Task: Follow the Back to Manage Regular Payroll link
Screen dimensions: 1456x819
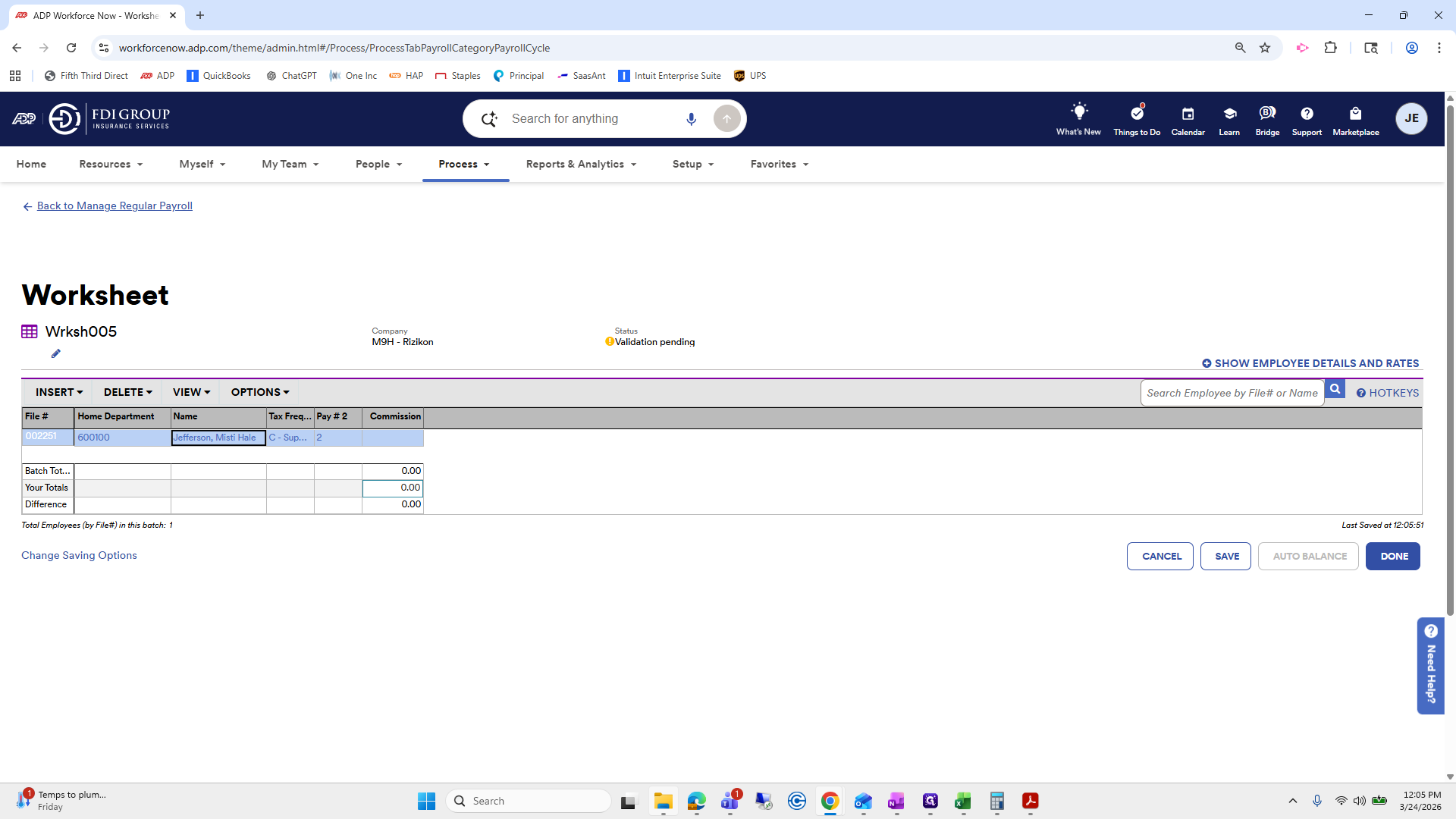Action: tap(115, 206)
